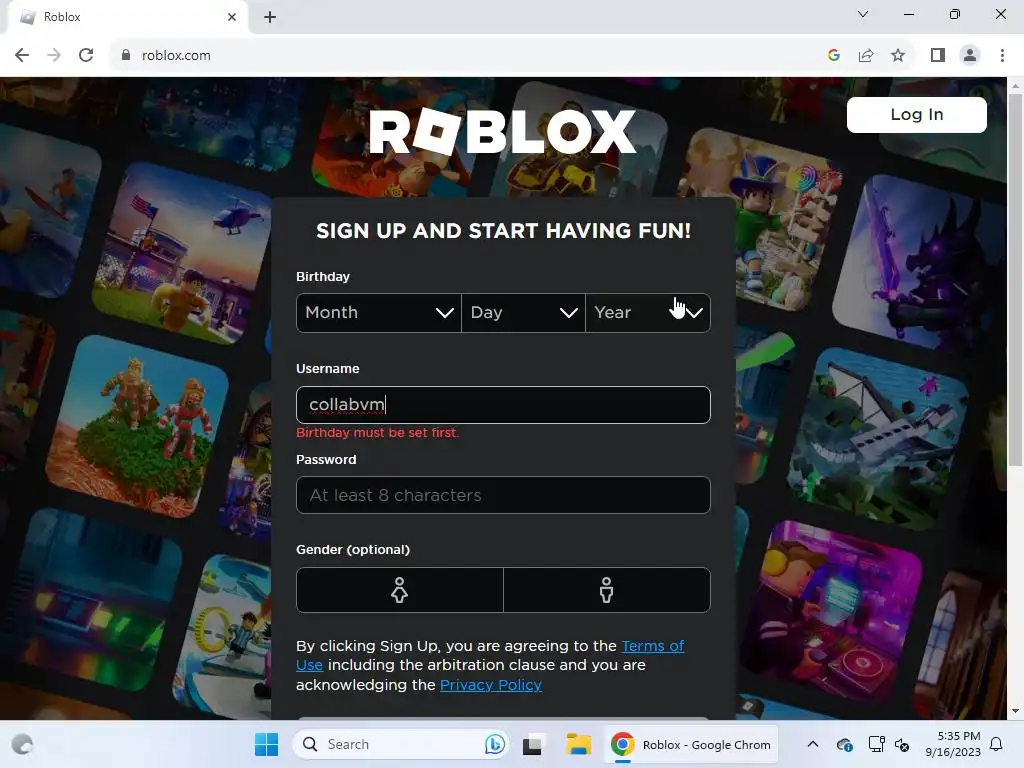The image size is (1024, 768).
Task: Click the padlock site info icon
Action: [126, 56]
